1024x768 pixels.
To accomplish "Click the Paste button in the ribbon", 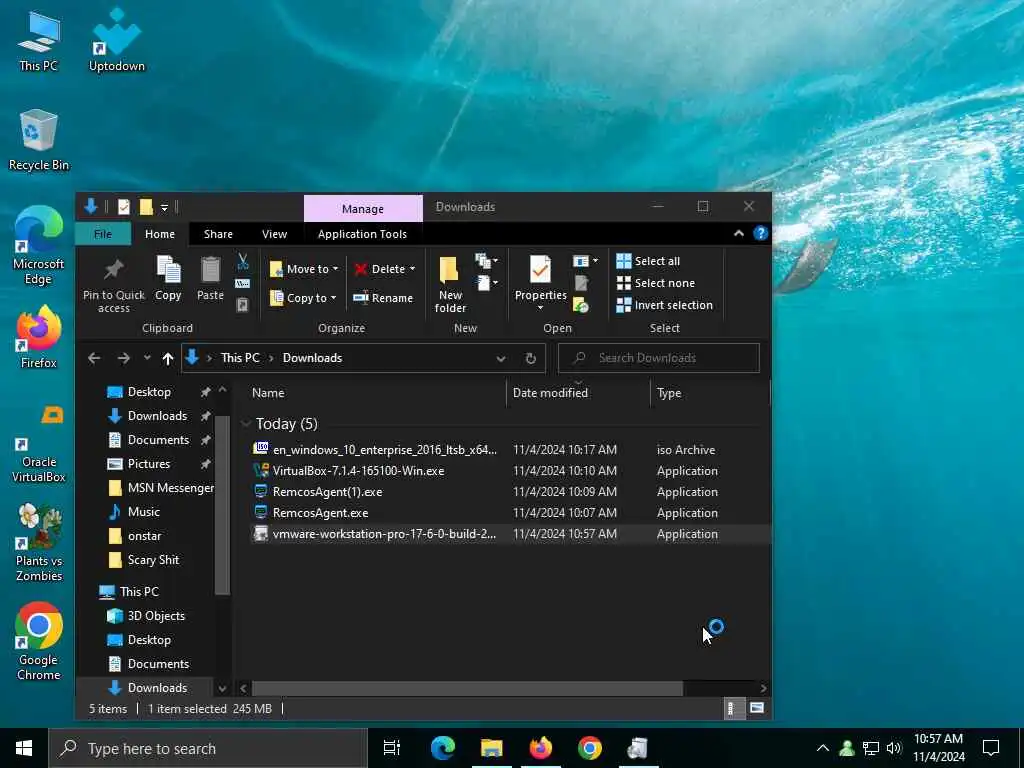I will click(x=210, y=279).
